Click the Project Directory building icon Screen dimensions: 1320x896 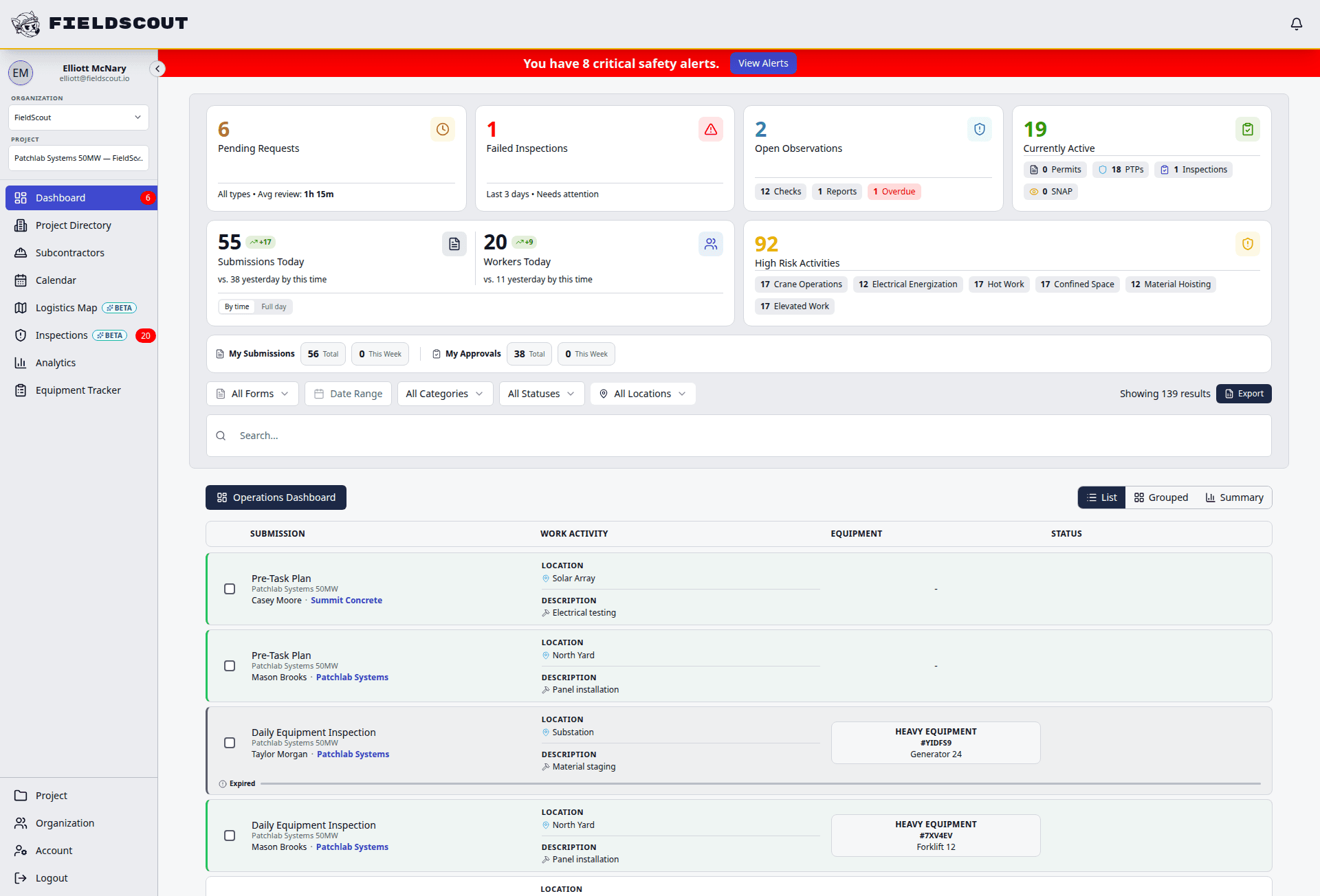pos(21,225)
